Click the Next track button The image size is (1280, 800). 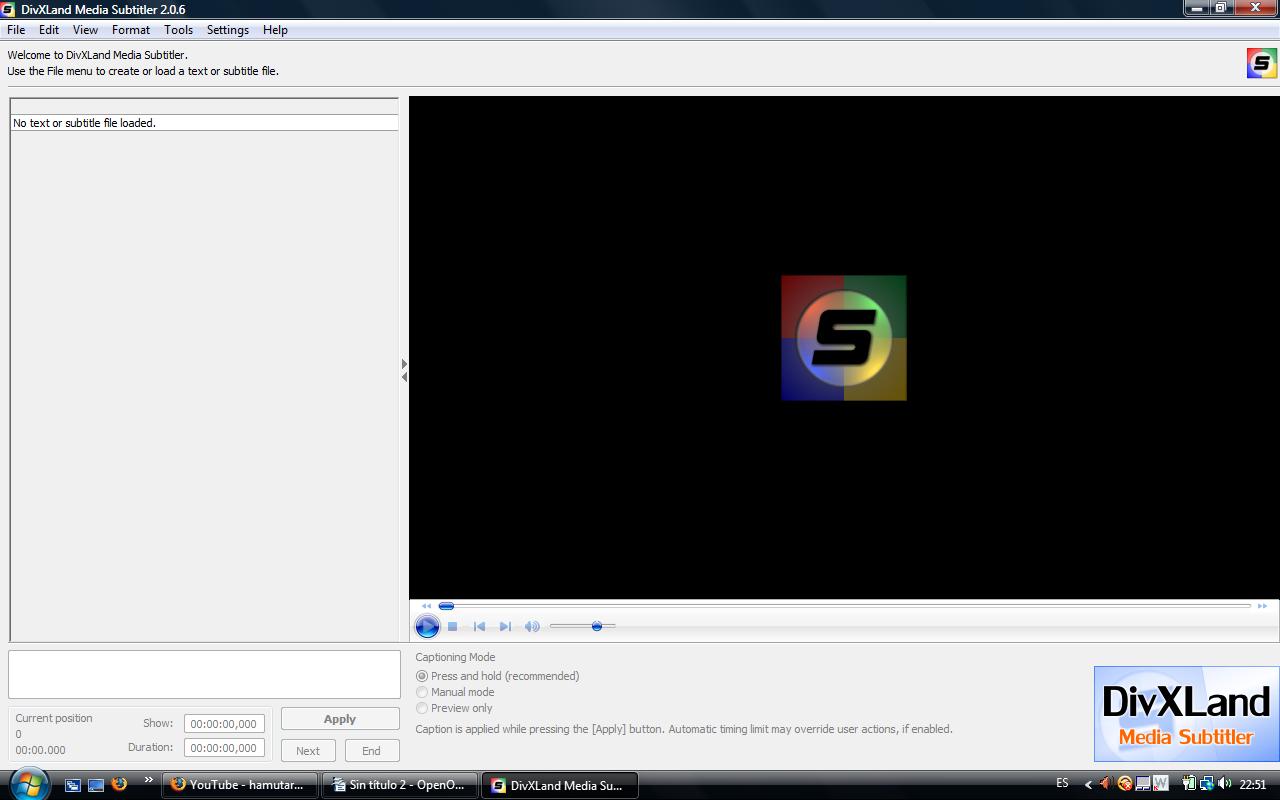click(x=505, y=626)
